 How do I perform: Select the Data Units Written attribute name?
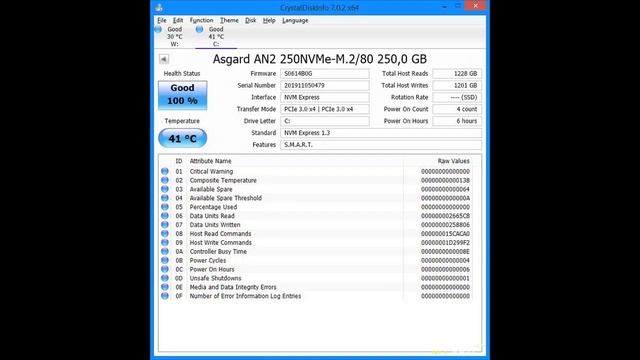215,225
